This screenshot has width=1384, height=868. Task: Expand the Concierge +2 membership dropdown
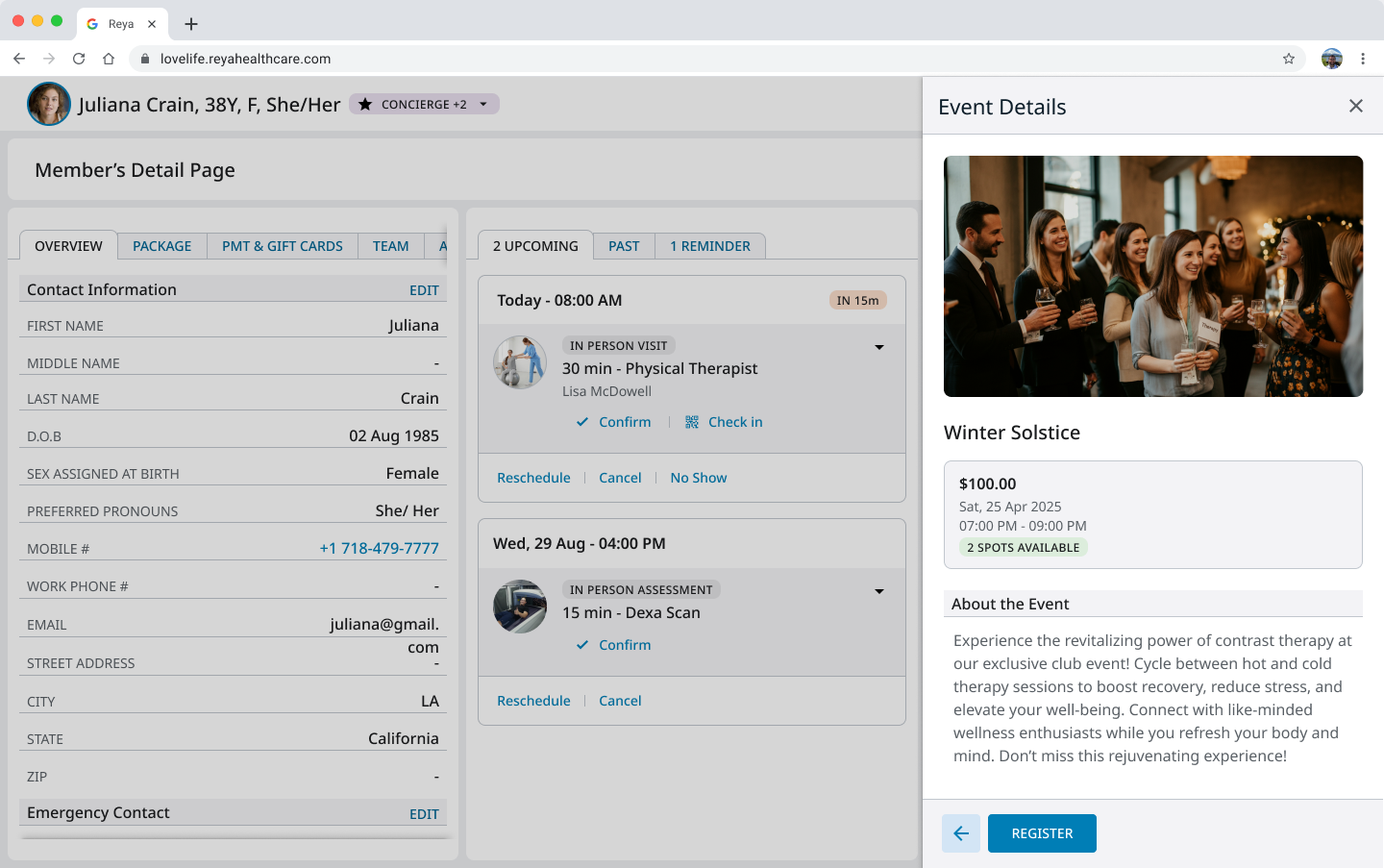coord(483,104)
